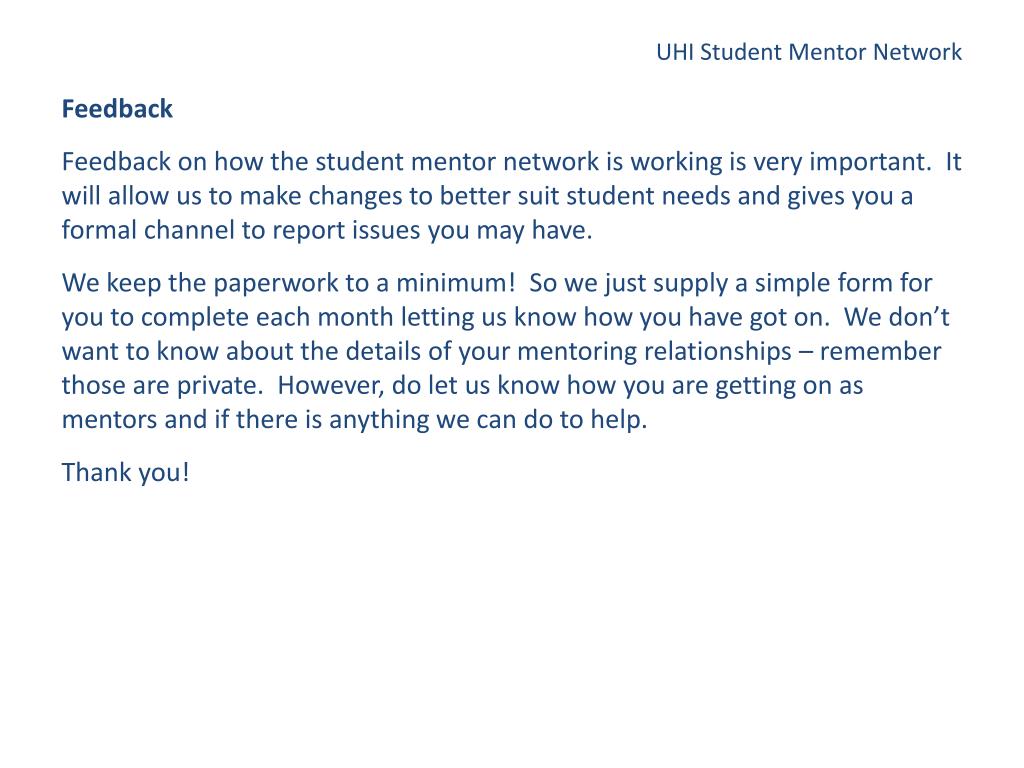Click the 'Thank you!' closing text
This screenshot has width=1024, height=768.
point(125,472)
